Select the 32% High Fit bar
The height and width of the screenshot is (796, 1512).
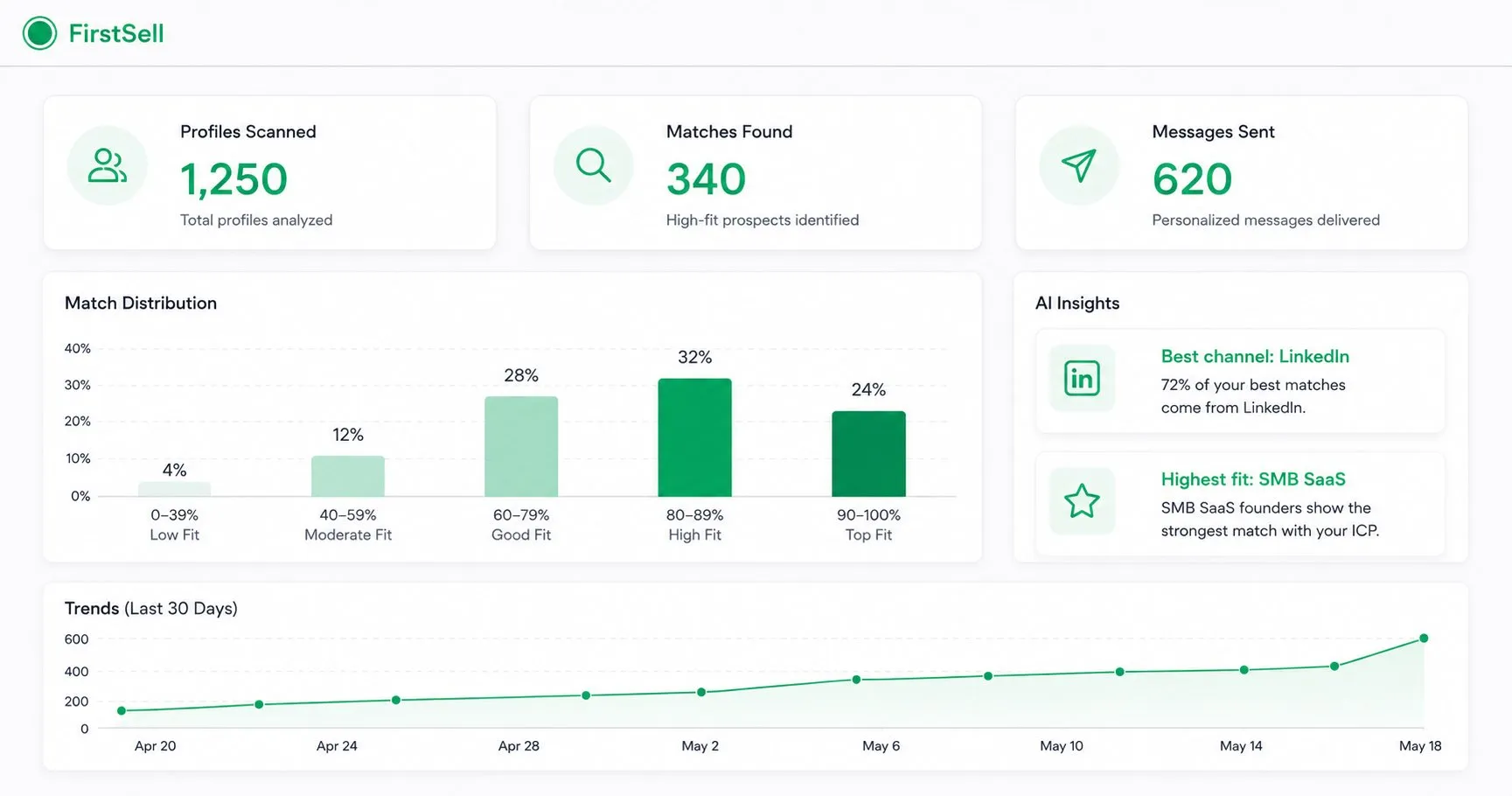point(694,437)
